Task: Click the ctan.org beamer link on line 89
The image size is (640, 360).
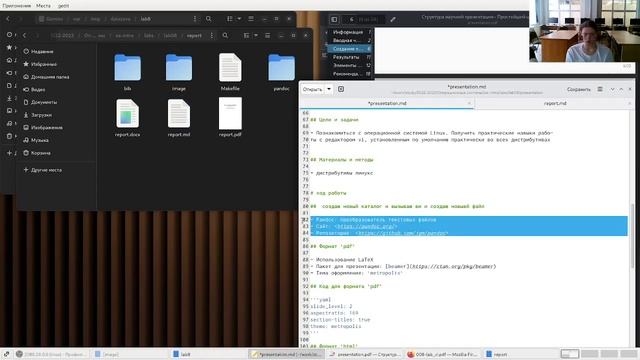Action: [x=453, y=267]
